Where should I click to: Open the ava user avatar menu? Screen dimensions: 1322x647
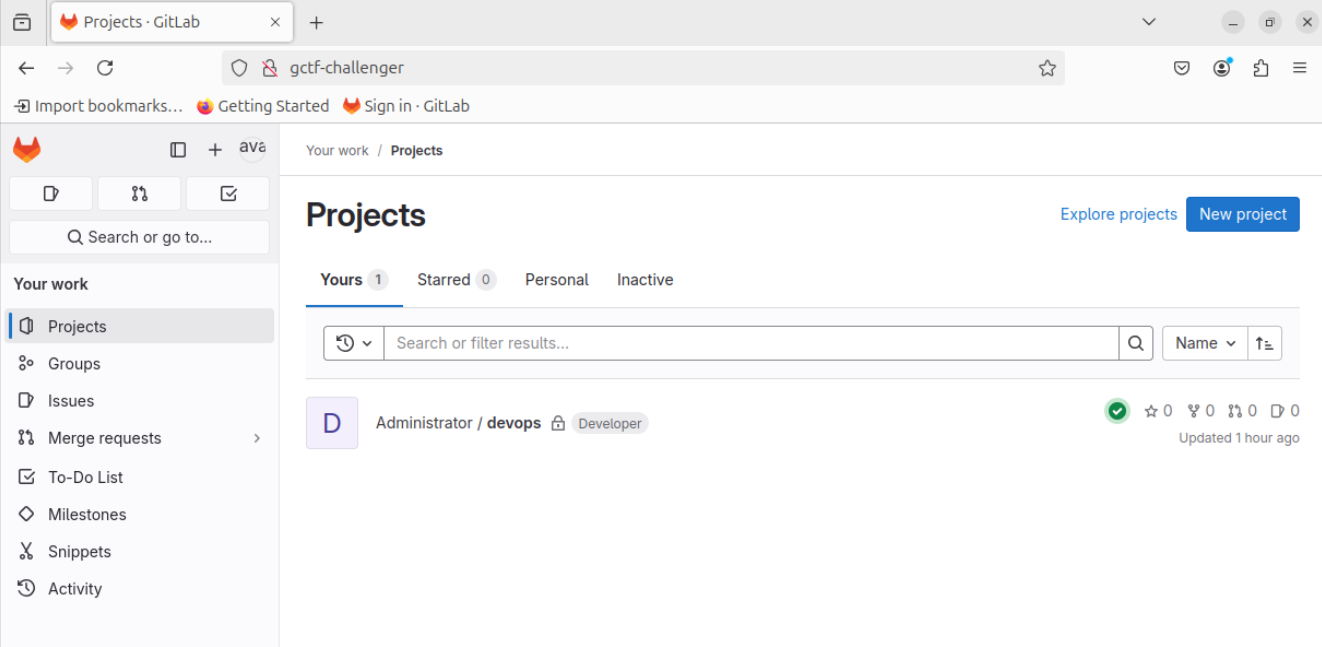point(252,149)
